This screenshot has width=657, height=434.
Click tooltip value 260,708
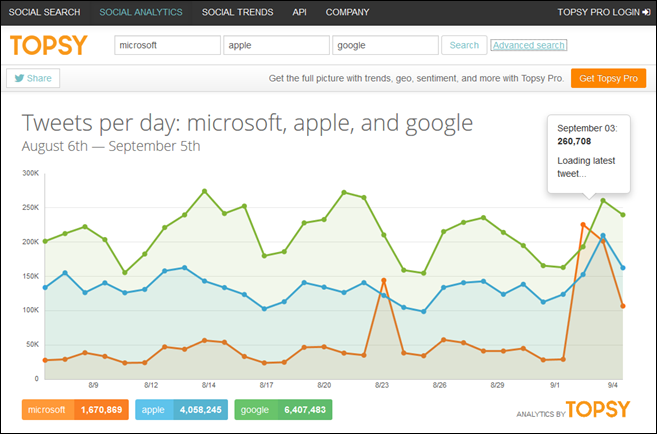(x=574, y=141)
